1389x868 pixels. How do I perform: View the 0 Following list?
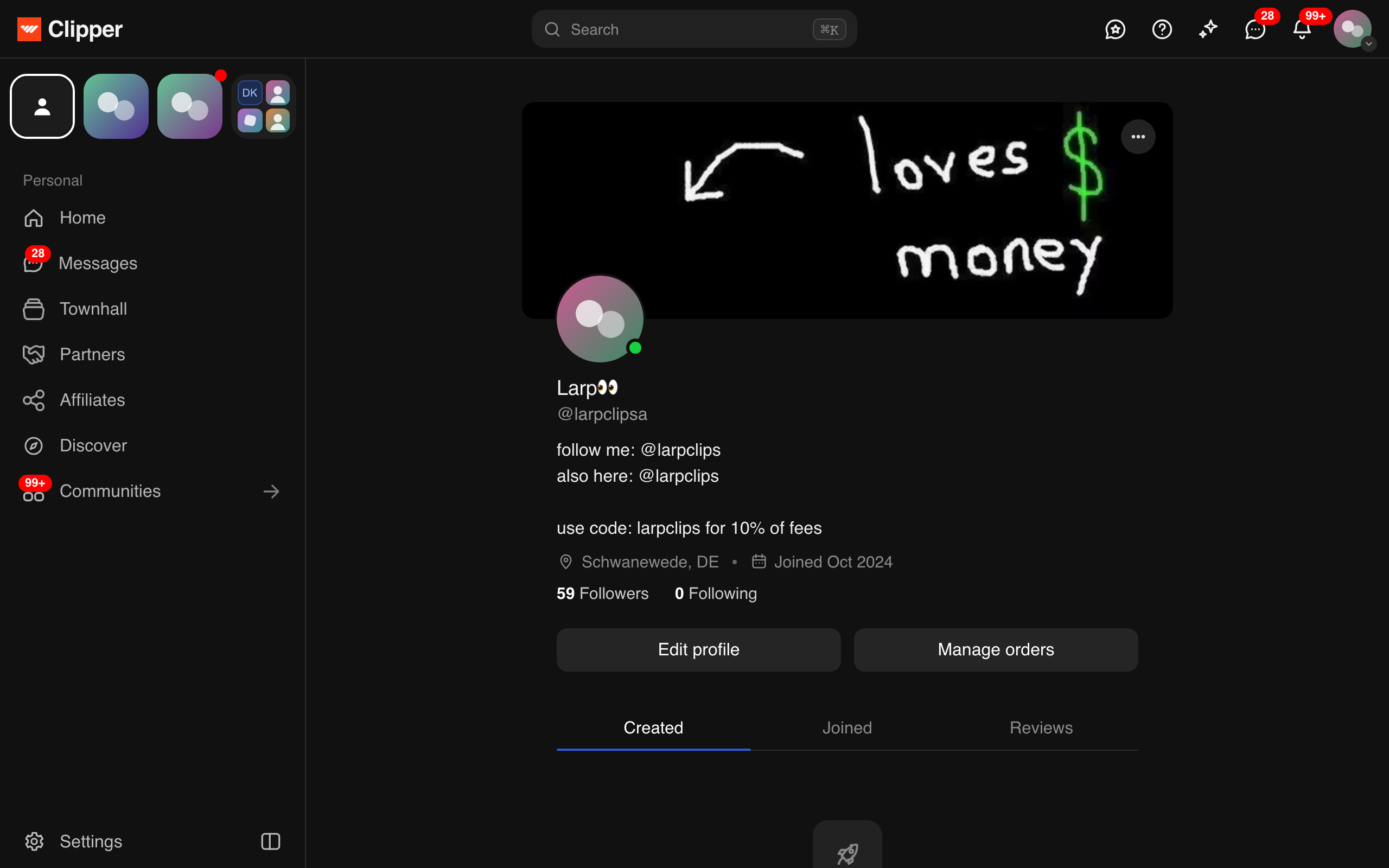tap(716, 593)
